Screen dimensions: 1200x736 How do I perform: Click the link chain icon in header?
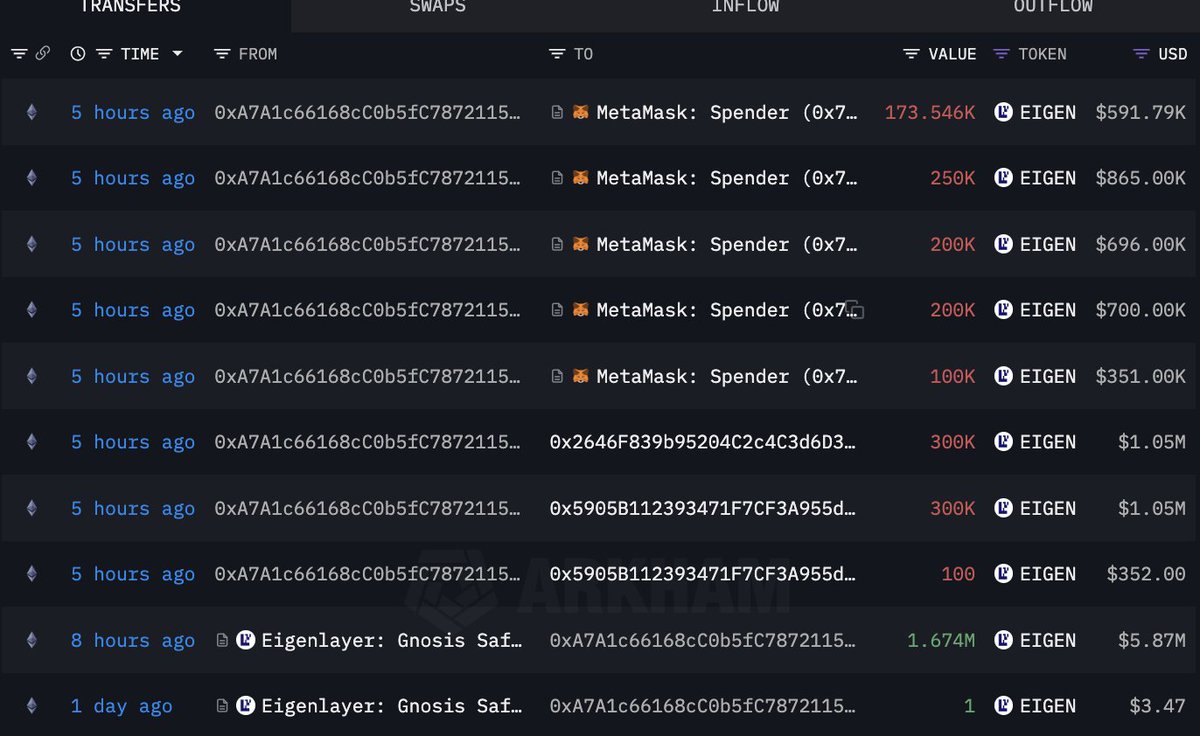point(42,54)
